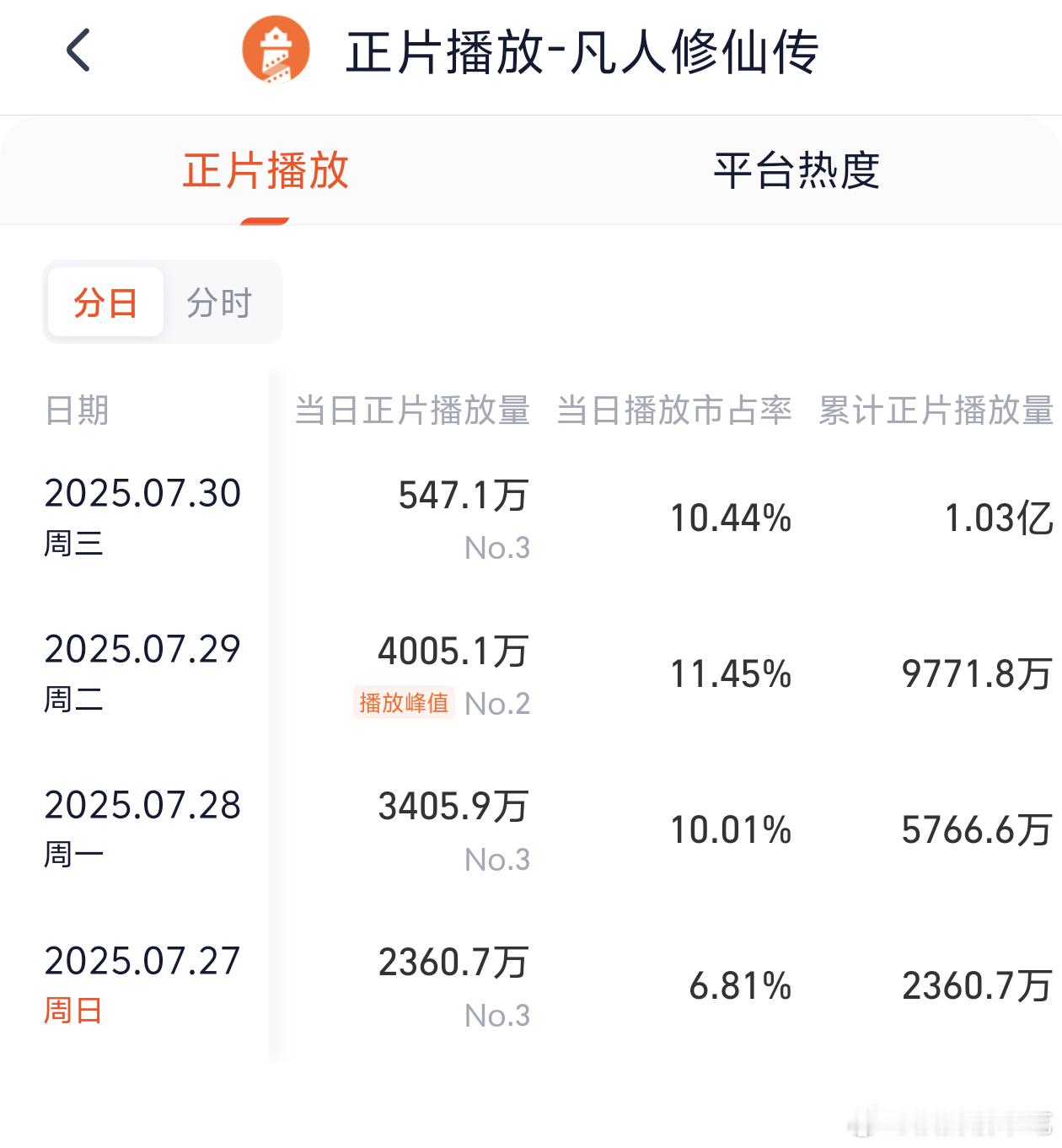Open the 2025.07.29 date row
The image size is (1062, 1148).
[x=142, y=650]
